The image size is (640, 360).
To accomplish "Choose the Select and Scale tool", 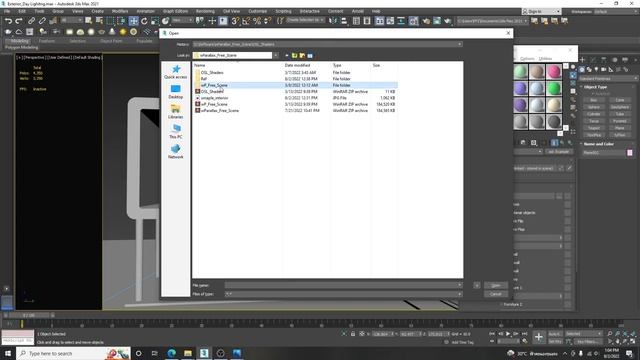I will click(x=155, y=21).
